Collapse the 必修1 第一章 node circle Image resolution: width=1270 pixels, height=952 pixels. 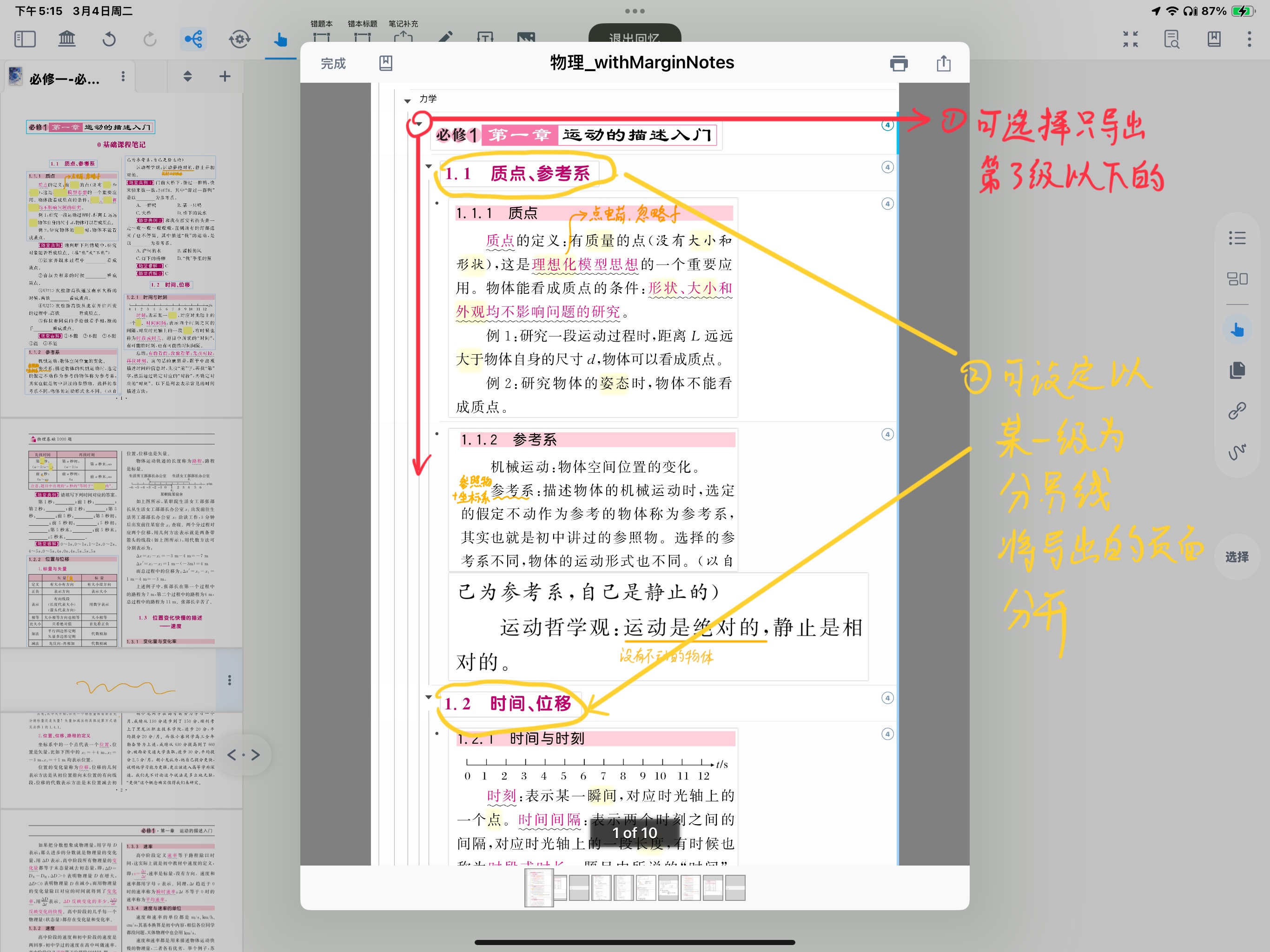pyautogui.click(x=419, y=124)
